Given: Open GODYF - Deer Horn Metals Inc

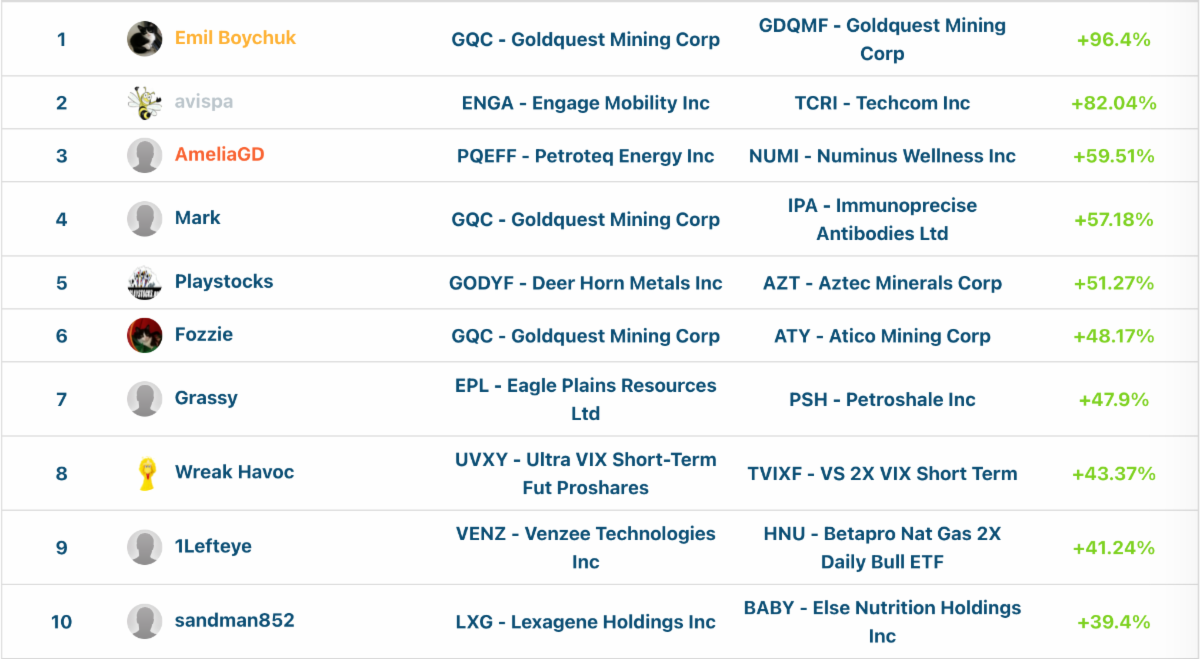Looking at the screenshot, I should [x=585, y=283].
